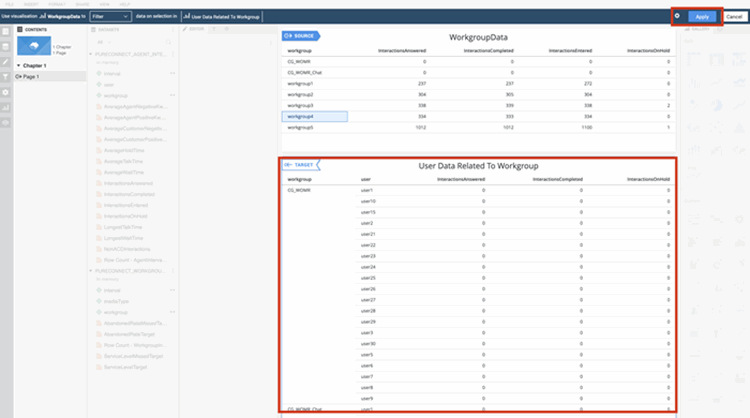This screenshot has height=418, width=750.
Task: Select workgroup4 cell in WorkgroupData
Action: point(315,116)
